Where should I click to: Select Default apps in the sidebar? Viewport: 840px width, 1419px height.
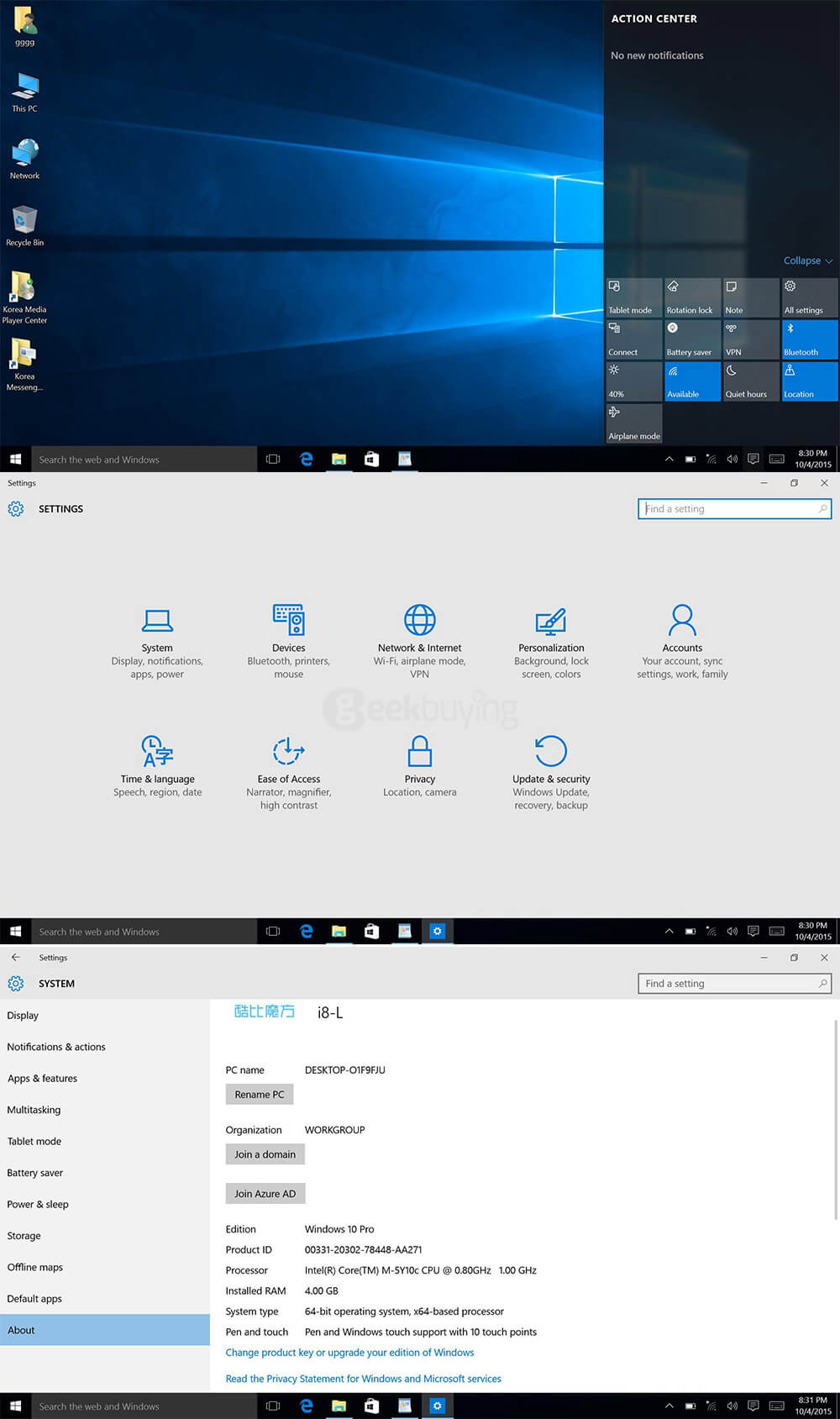(105, 1299)
